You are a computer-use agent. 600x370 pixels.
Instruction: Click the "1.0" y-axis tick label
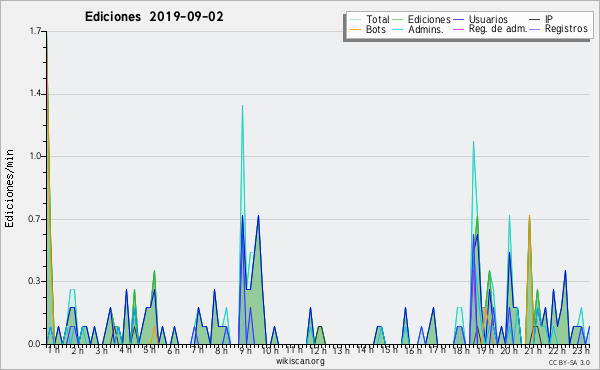[35, 156]
